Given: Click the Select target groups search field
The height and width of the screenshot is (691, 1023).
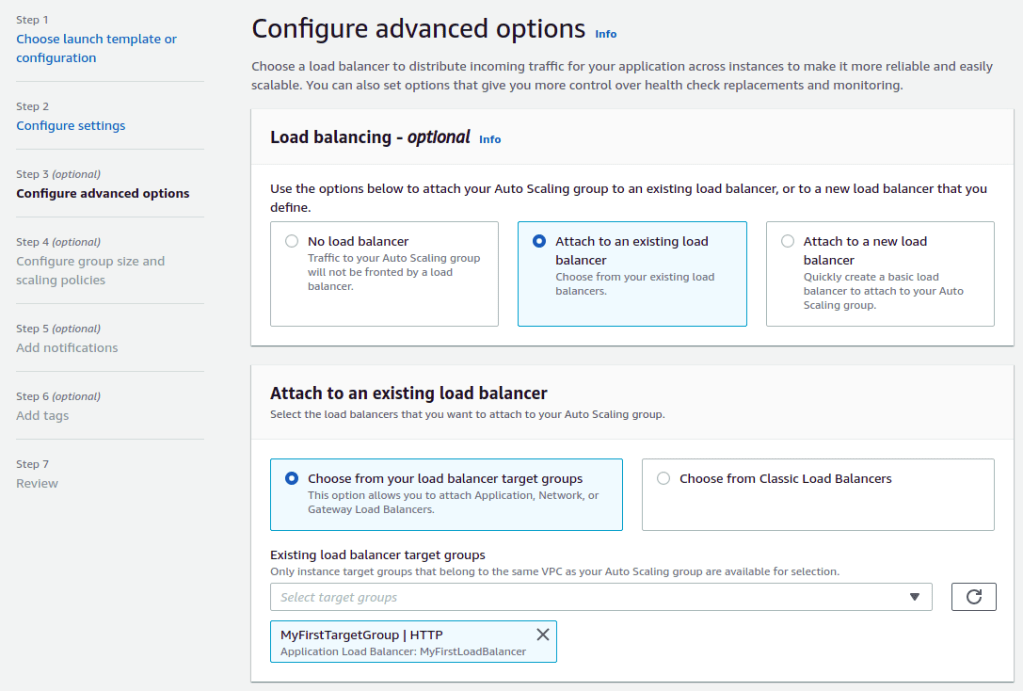Looking at the screenshot, I should pos(590,597).
